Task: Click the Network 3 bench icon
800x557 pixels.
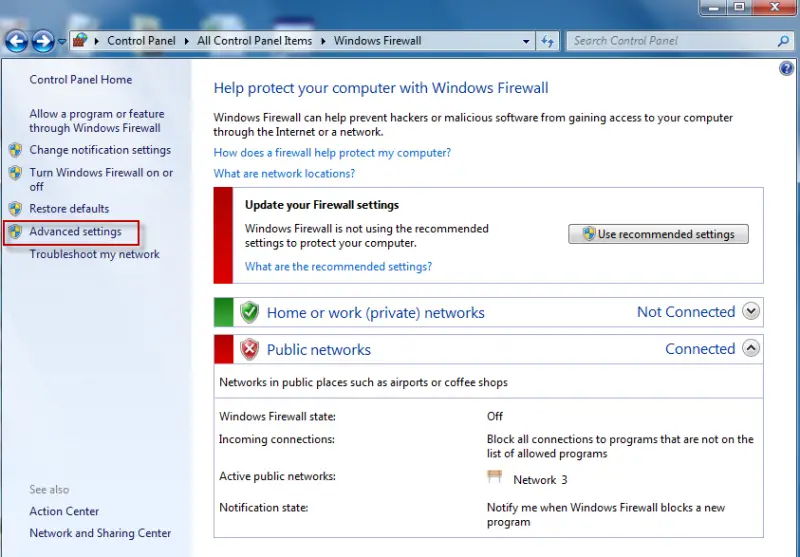Action: click(494, 477)
